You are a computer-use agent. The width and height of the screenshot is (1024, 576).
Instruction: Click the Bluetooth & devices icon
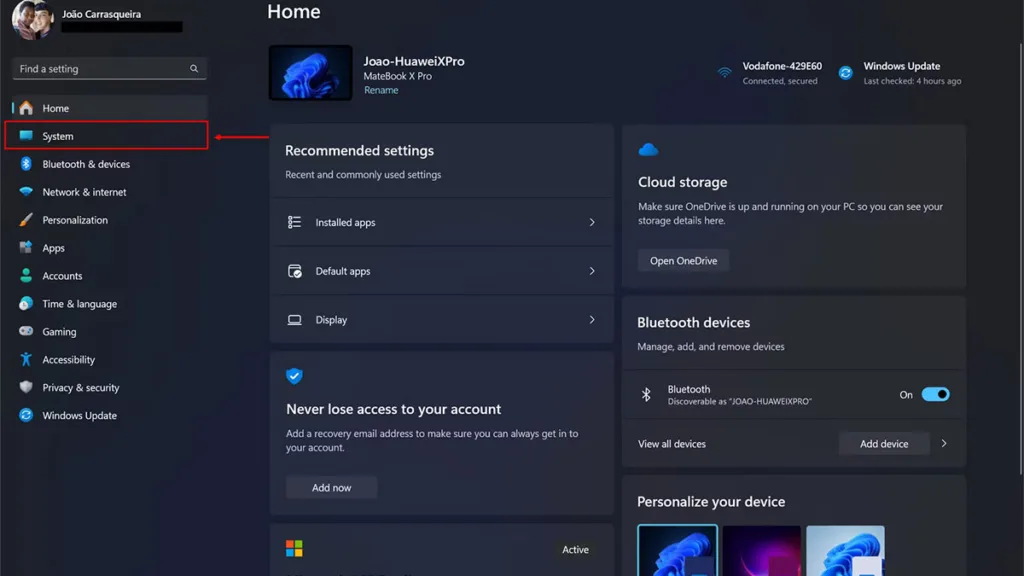point(26,163)
